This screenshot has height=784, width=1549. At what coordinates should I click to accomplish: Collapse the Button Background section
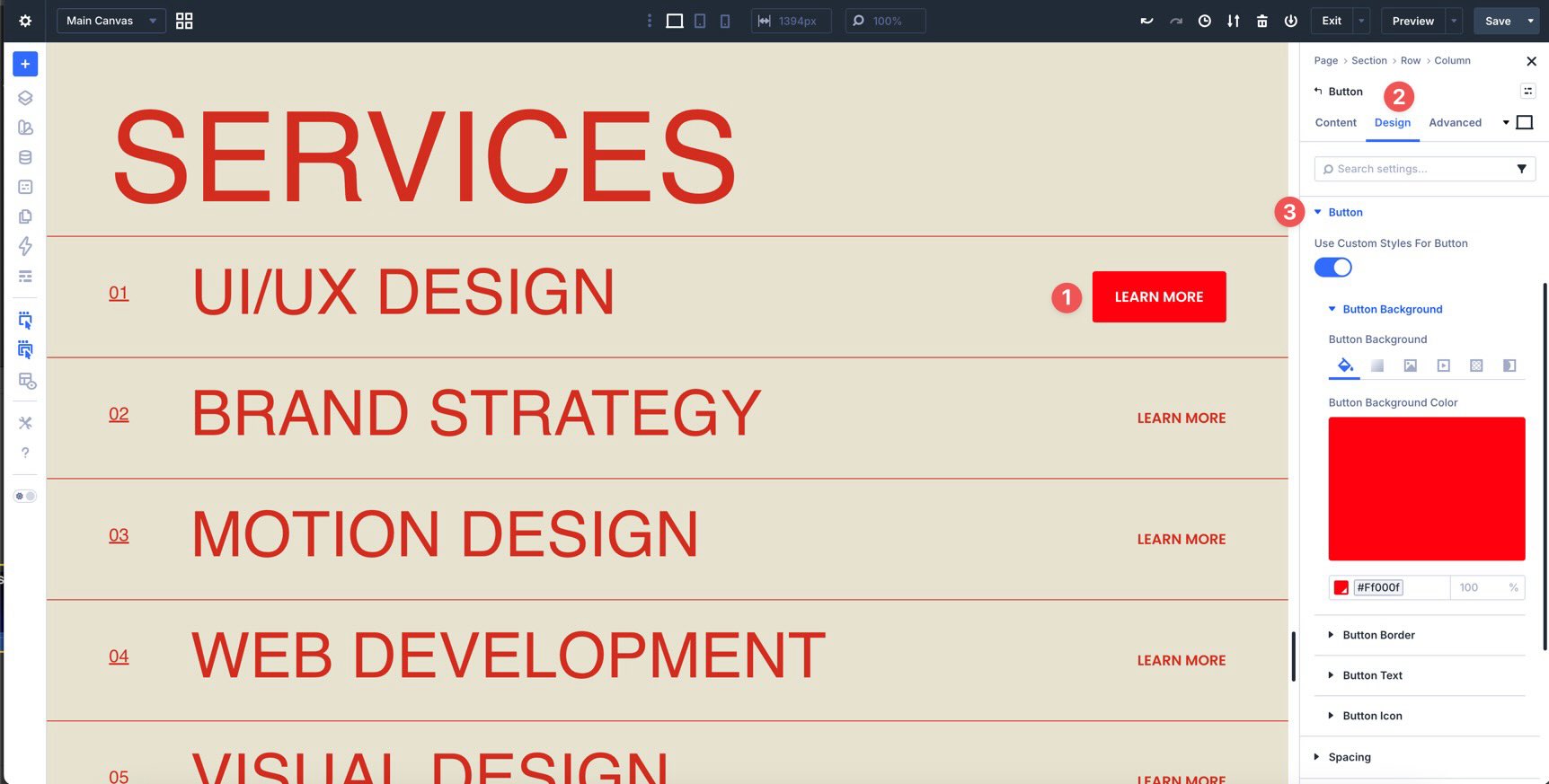click(x=1385, y=309)
